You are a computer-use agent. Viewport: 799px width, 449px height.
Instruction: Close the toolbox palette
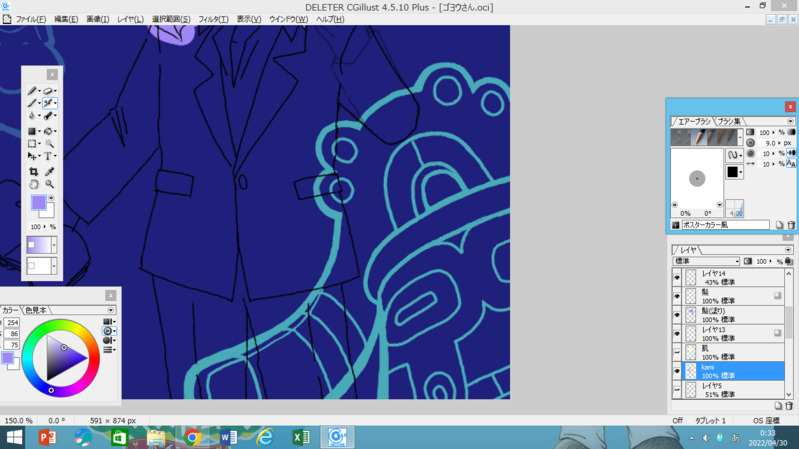(x=52, y=74)
